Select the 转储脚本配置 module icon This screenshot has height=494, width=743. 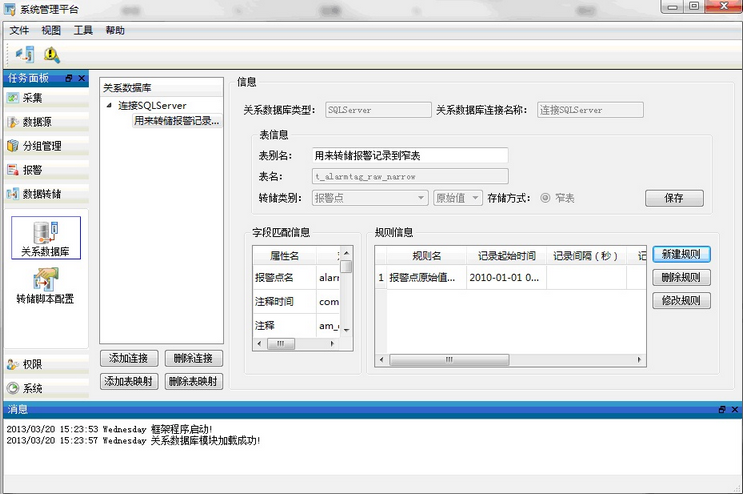[x=45, y=286]
